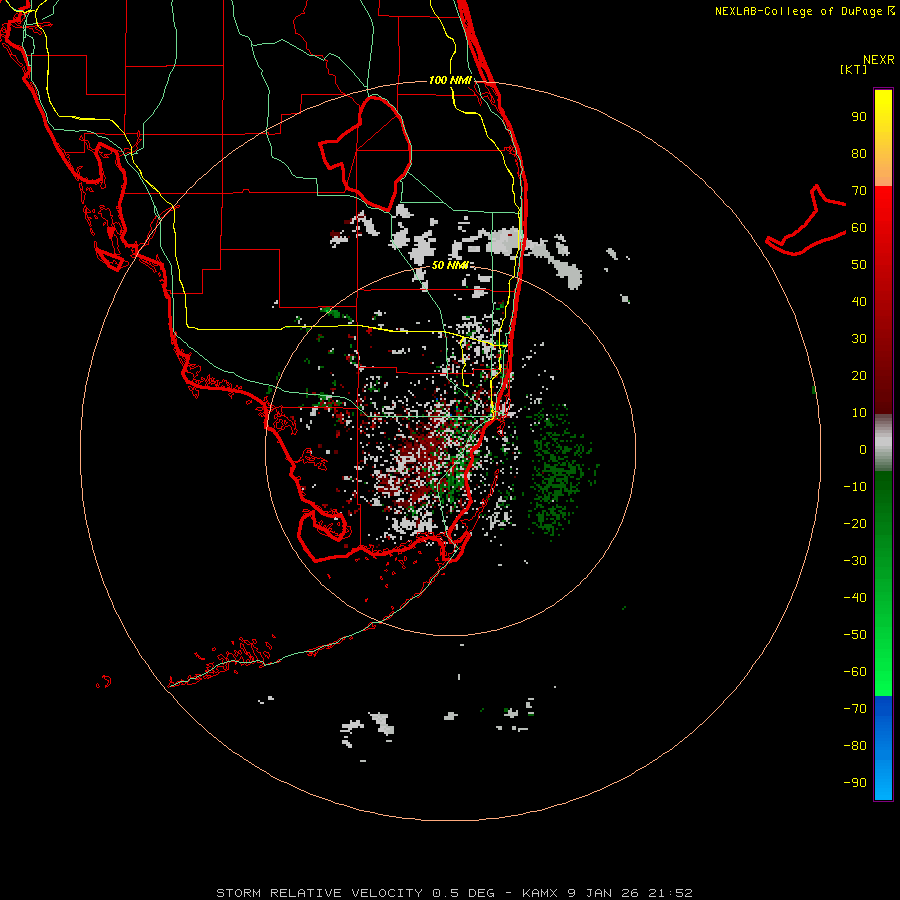Click the 100 NMI range ring label
Image resolution: width=900 pixels, height=900 pixels.
point(450,80)
